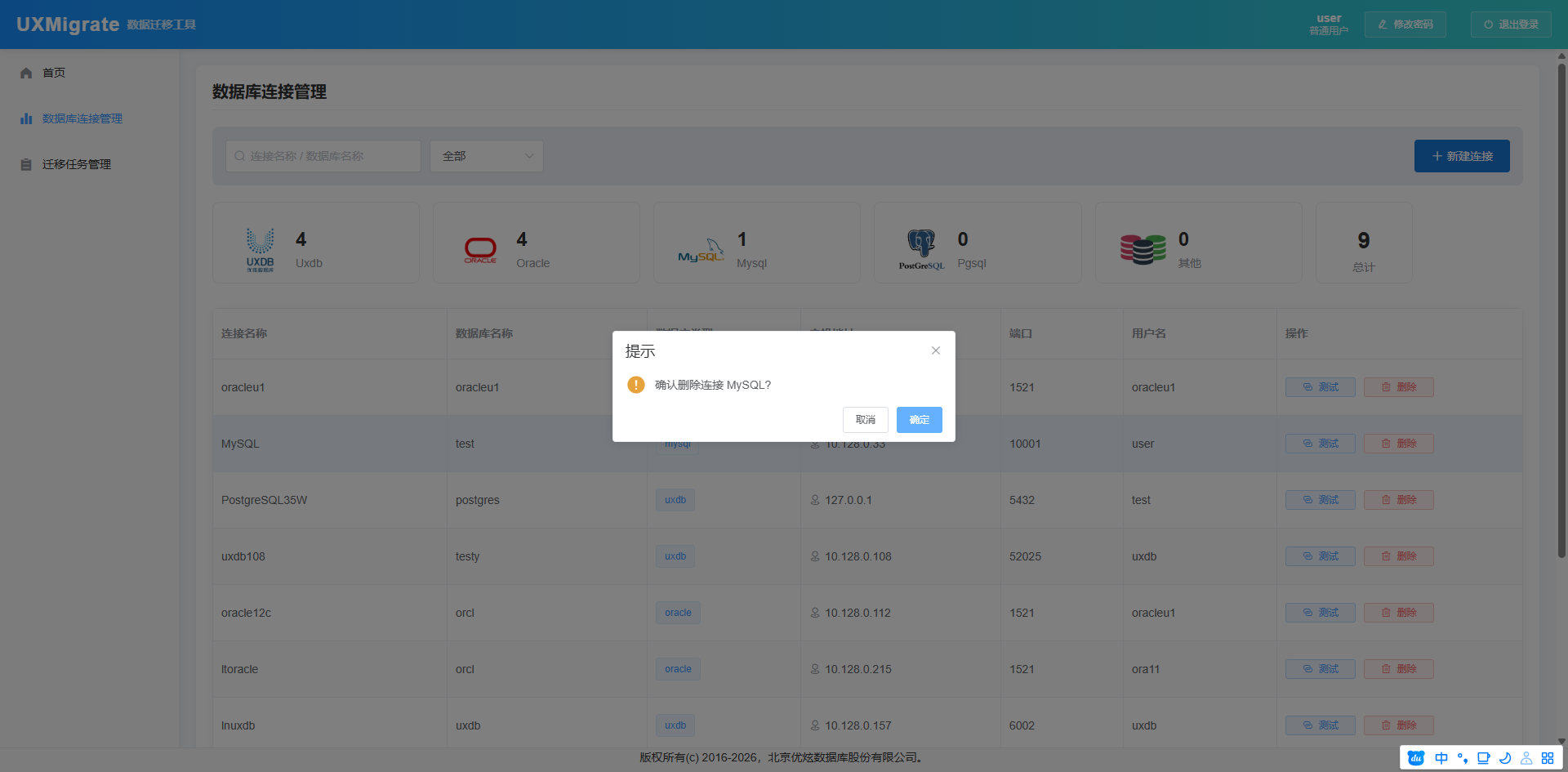Click the 退出登录 logout button

pyautogui.click(x=1510, y=25)
